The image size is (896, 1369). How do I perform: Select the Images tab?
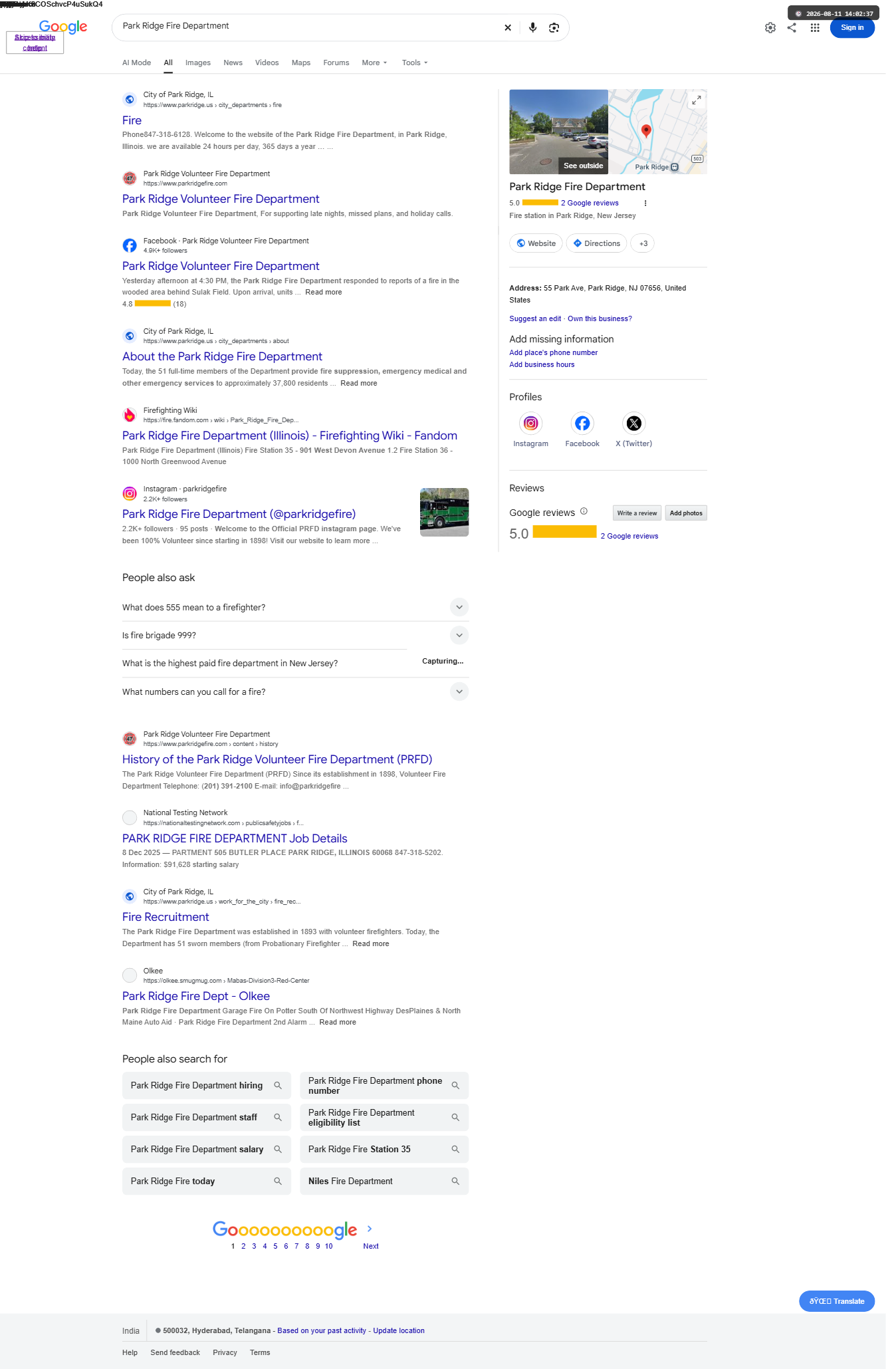coord(198,62)
